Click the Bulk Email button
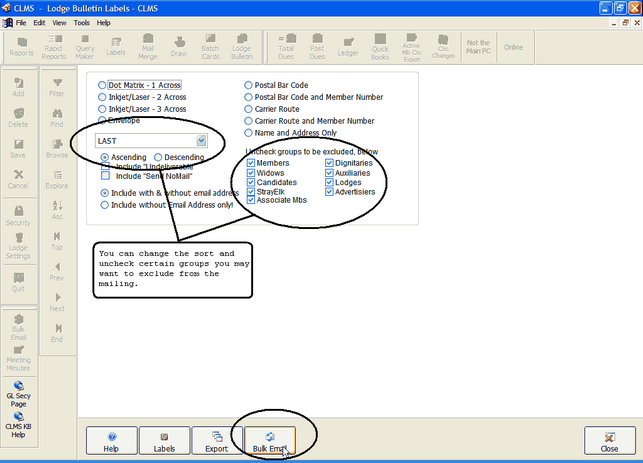The height and width of the screenshot is (463, 643). 269,440
